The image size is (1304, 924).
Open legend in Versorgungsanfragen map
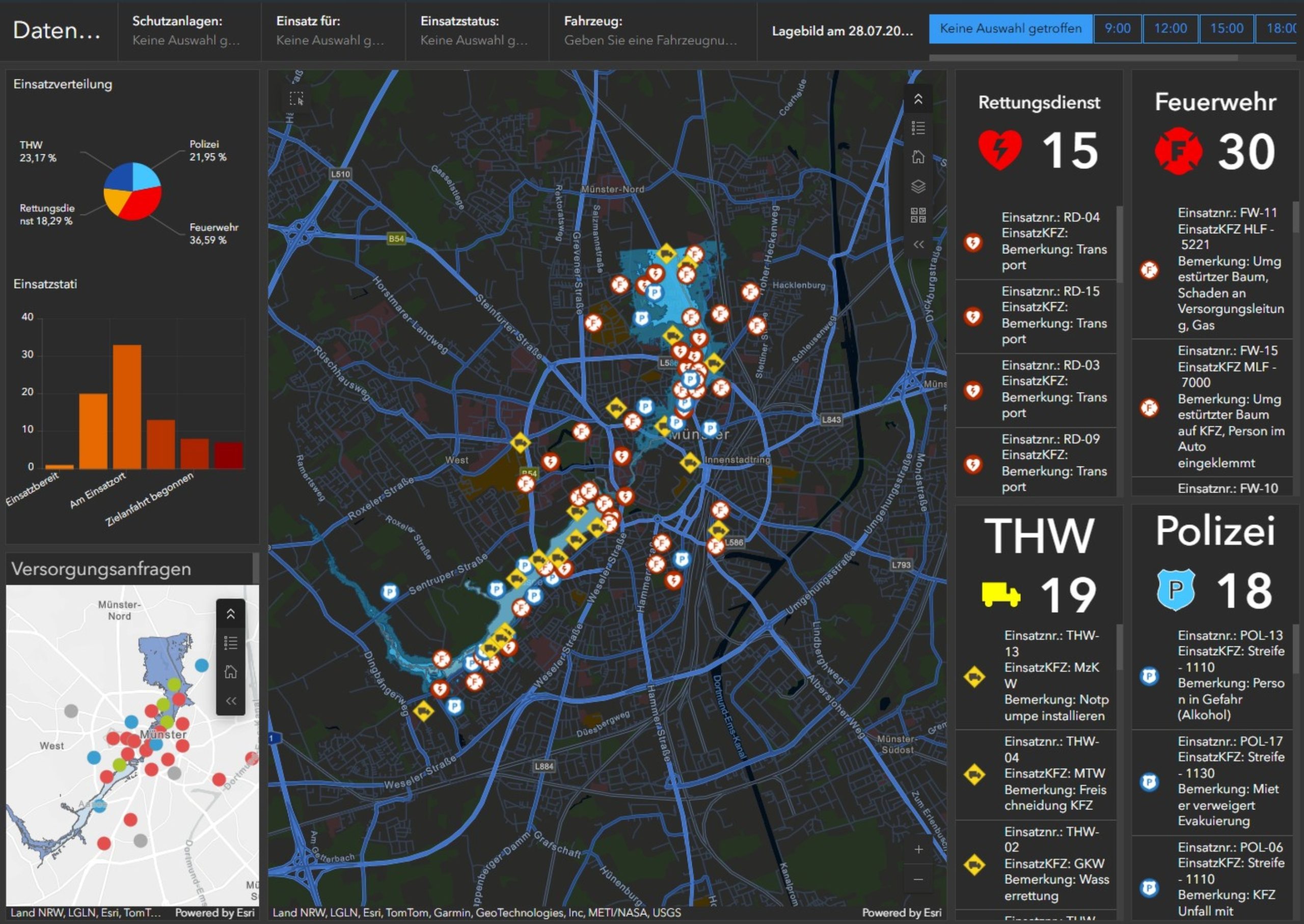coord(230,643)
